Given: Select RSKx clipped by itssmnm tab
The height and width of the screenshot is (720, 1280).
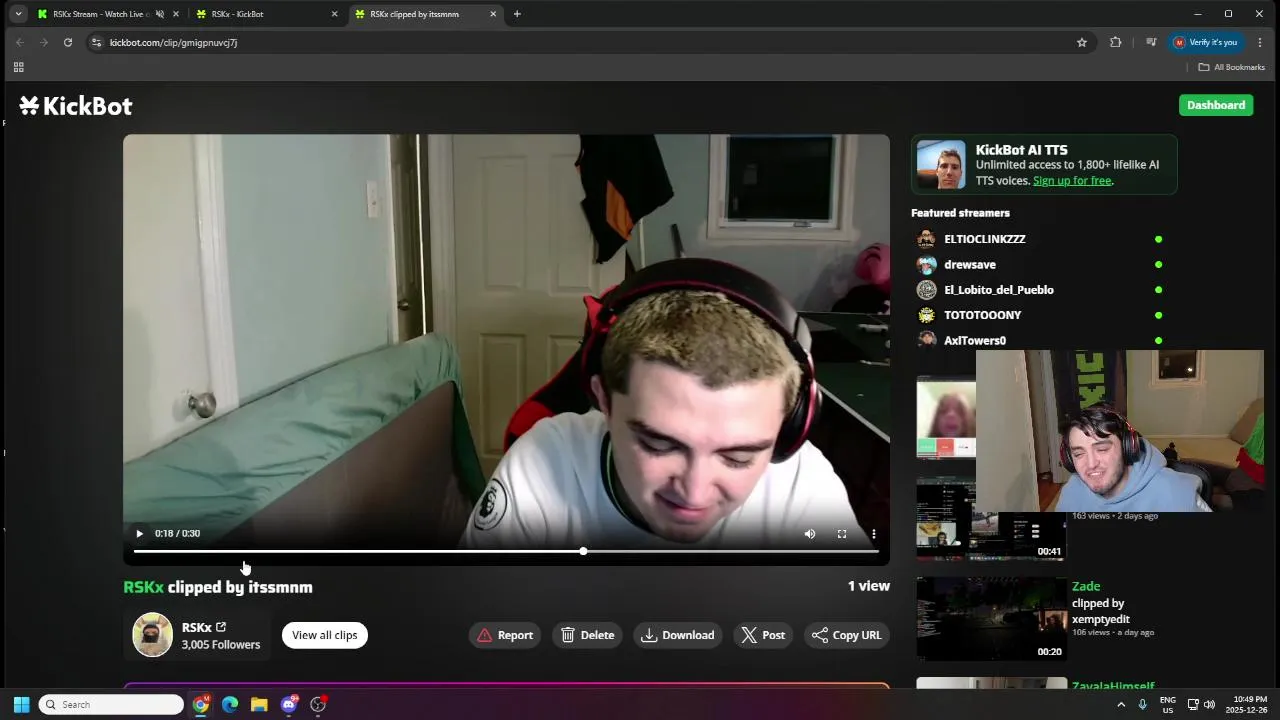Looking at the screenshot, I should [x=415, y=14].
